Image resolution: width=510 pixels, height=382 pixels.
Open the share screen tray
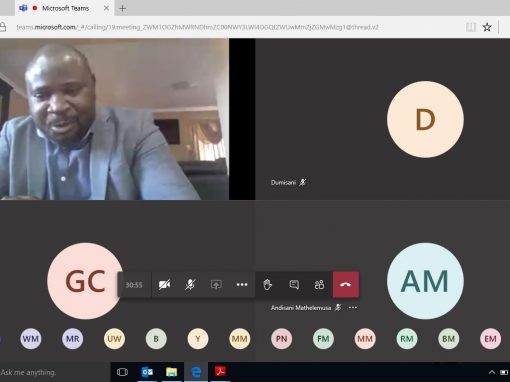click(x=216, y=285)
